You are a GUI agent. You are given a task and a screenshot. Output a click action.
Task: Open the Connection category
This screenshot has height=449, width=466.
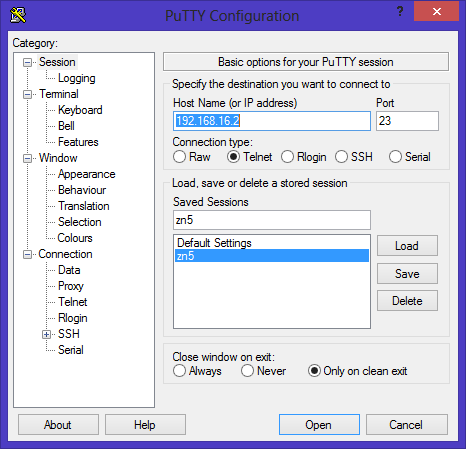tap(65, 254)
